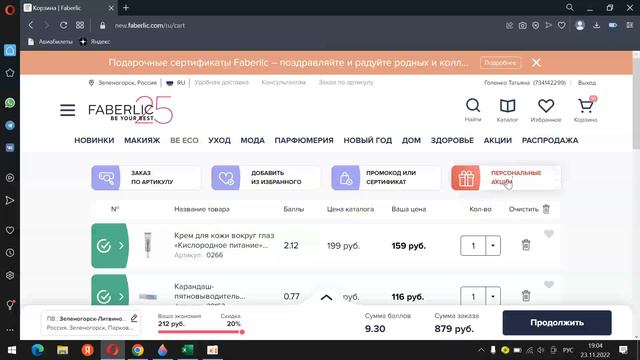
Task: Go back using browser back arrow
Action: tap(31, 25)
